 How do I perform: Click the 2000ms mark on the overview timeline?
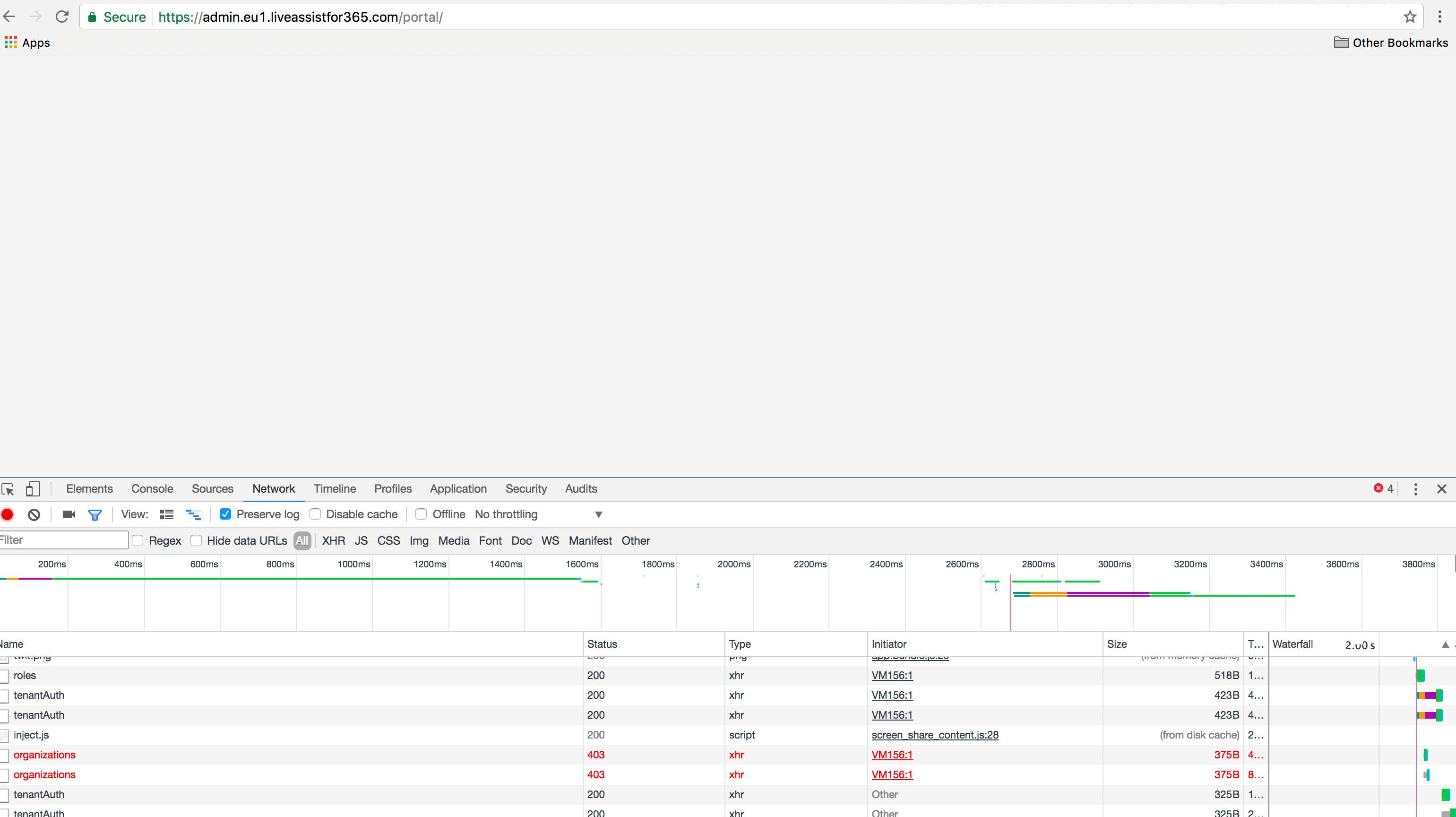point(733,564)
